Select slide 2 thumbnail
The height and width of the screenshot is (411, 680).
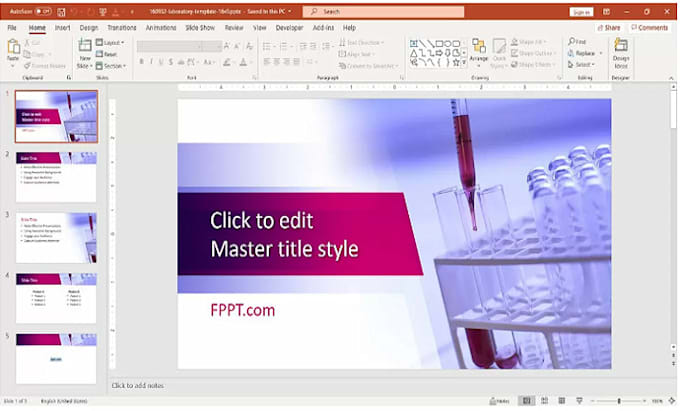coord(56,177)
